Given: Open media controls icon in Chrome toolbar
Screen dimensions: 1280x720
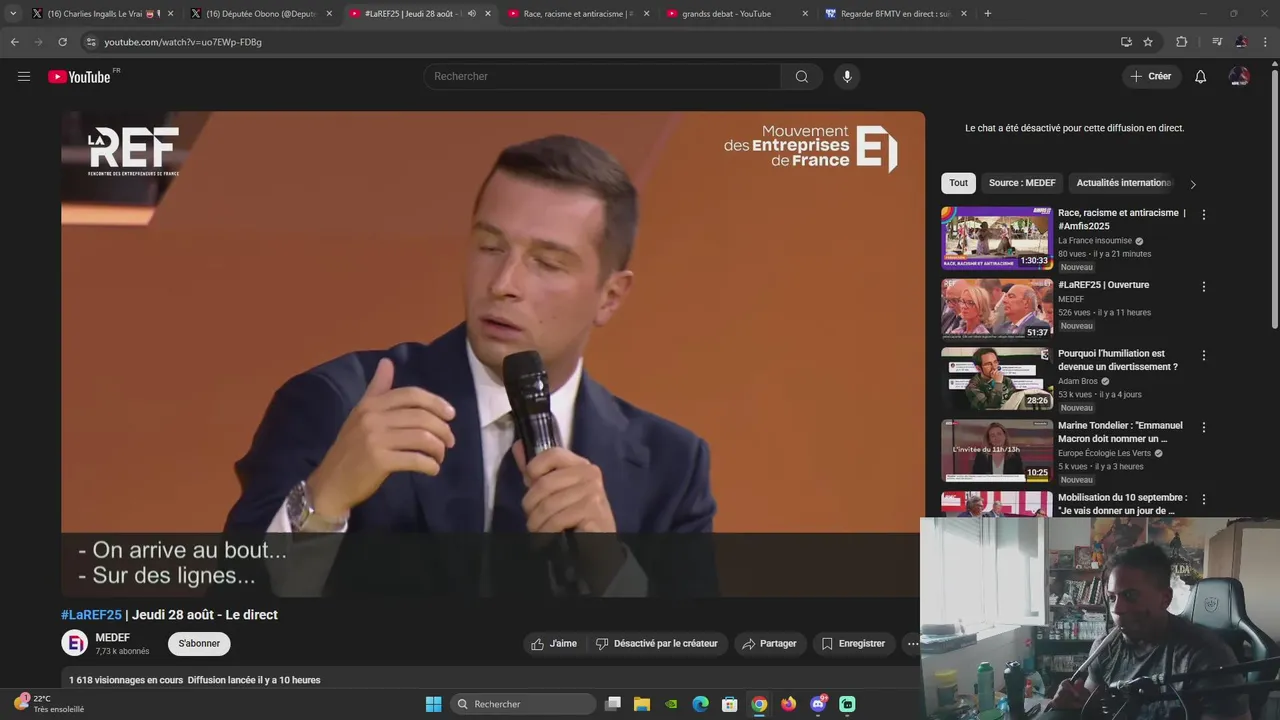Looking at the screenshot, I should pos(1217,42).
